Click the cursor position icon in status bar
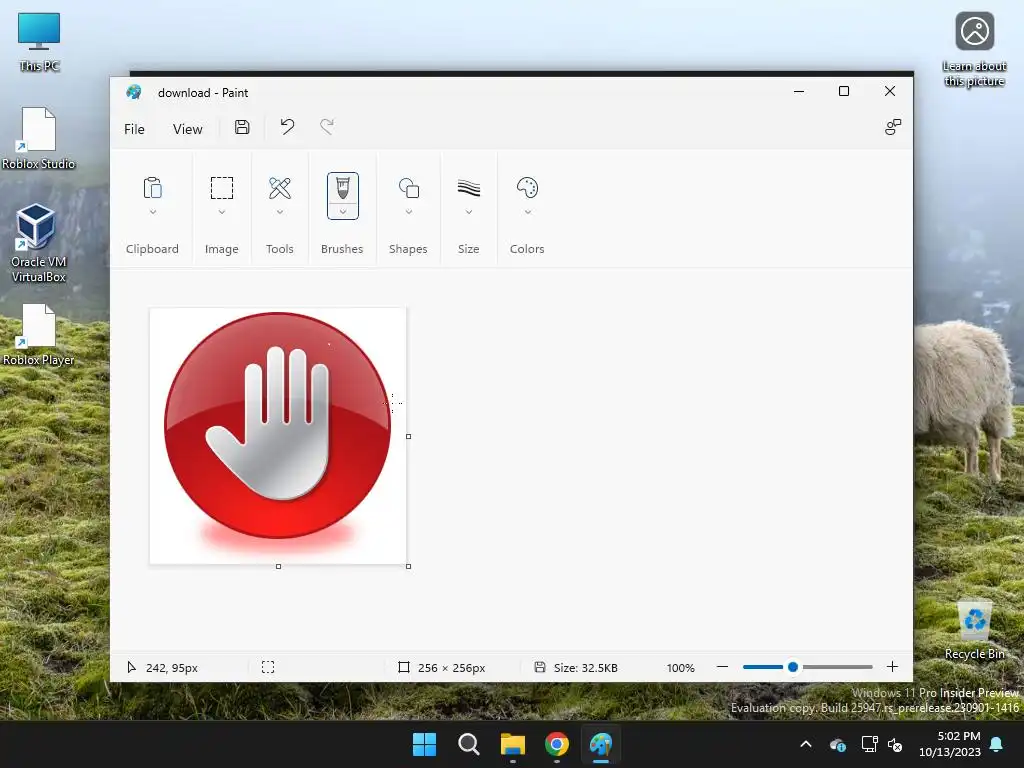Viewport: 1024px width, 768px height. (131, 667)
